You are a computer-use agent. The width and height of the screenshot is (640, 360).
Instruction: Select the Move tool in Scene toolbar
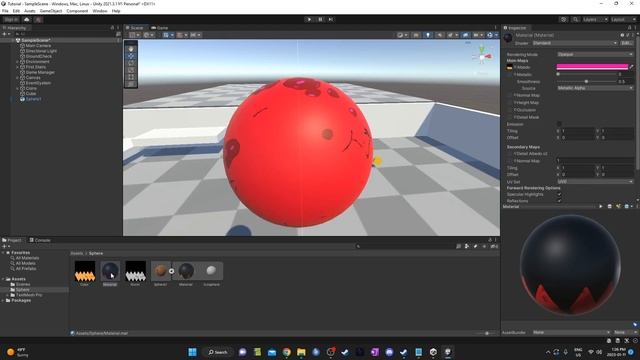(x=131, y=56)
